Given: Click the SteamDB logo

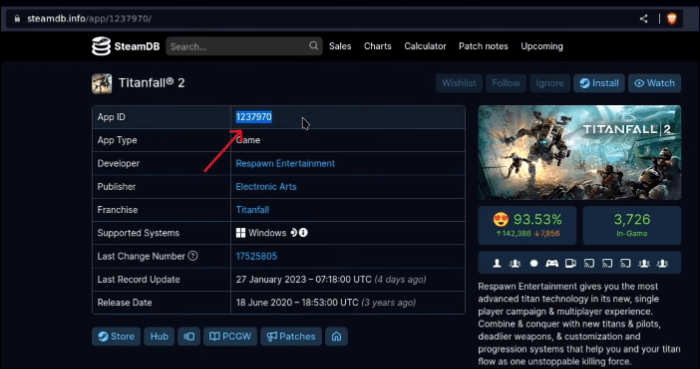Looking at the screenshot, I should click(x=125, y=46).
